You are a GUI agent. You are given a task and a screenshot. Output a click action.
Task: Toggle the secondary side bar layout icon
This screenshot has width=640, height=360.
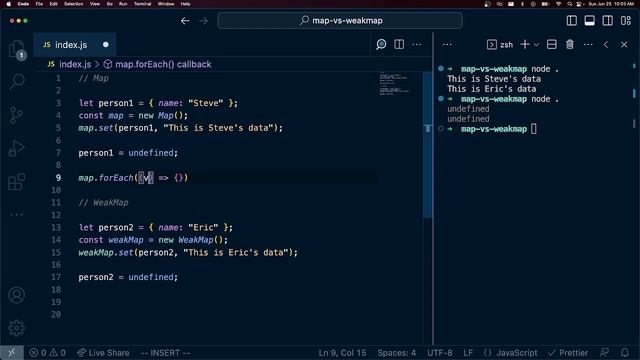[607, 21]
